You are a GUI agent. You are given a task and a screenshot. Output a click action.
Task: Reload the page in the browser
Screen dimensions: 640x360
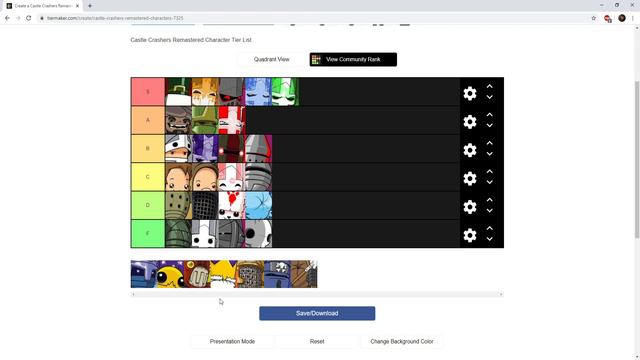click(29, 18)
